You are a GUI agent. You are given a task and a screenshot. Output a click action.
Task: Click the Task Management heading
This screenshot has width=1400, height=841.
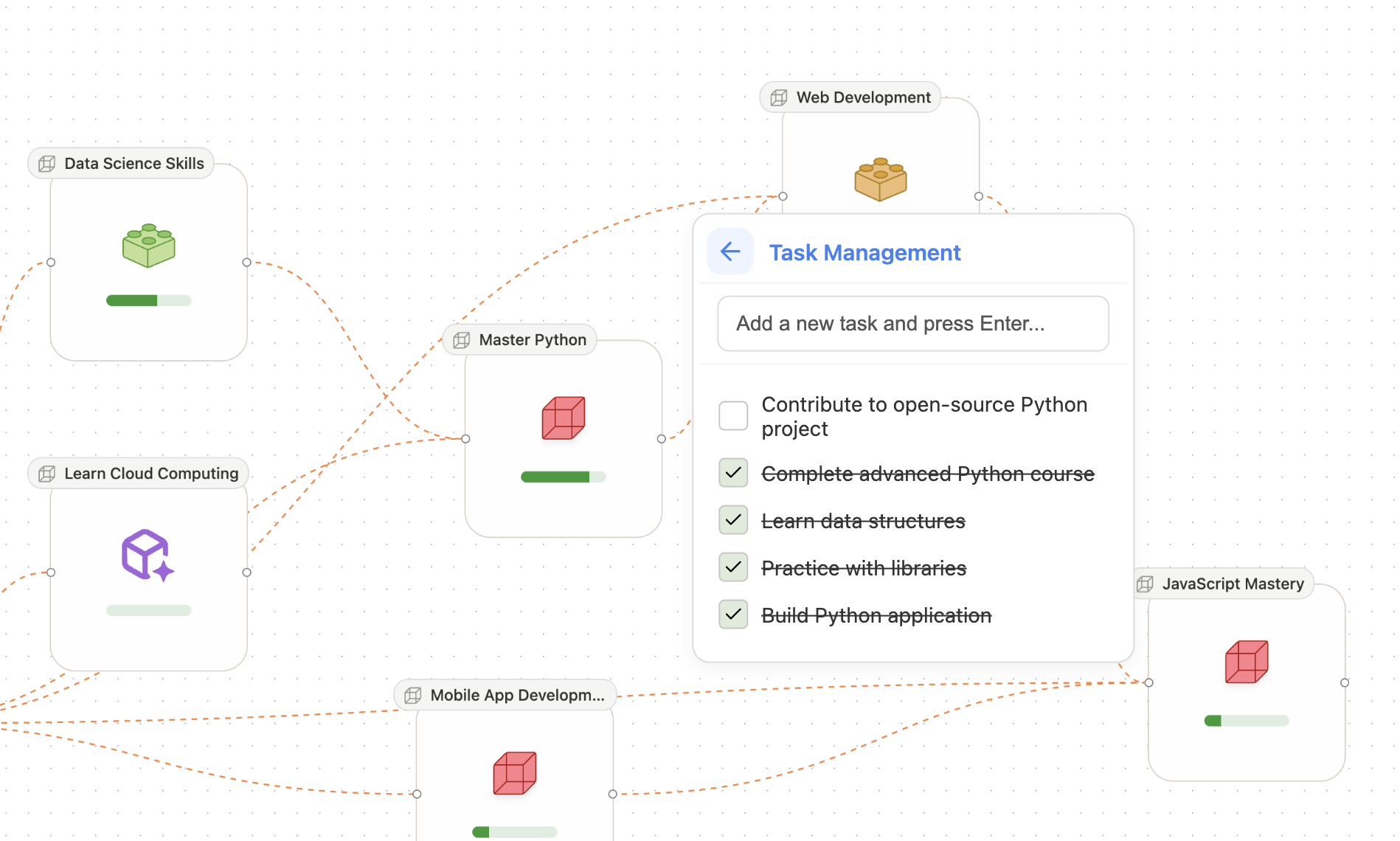tap(864, 252)
